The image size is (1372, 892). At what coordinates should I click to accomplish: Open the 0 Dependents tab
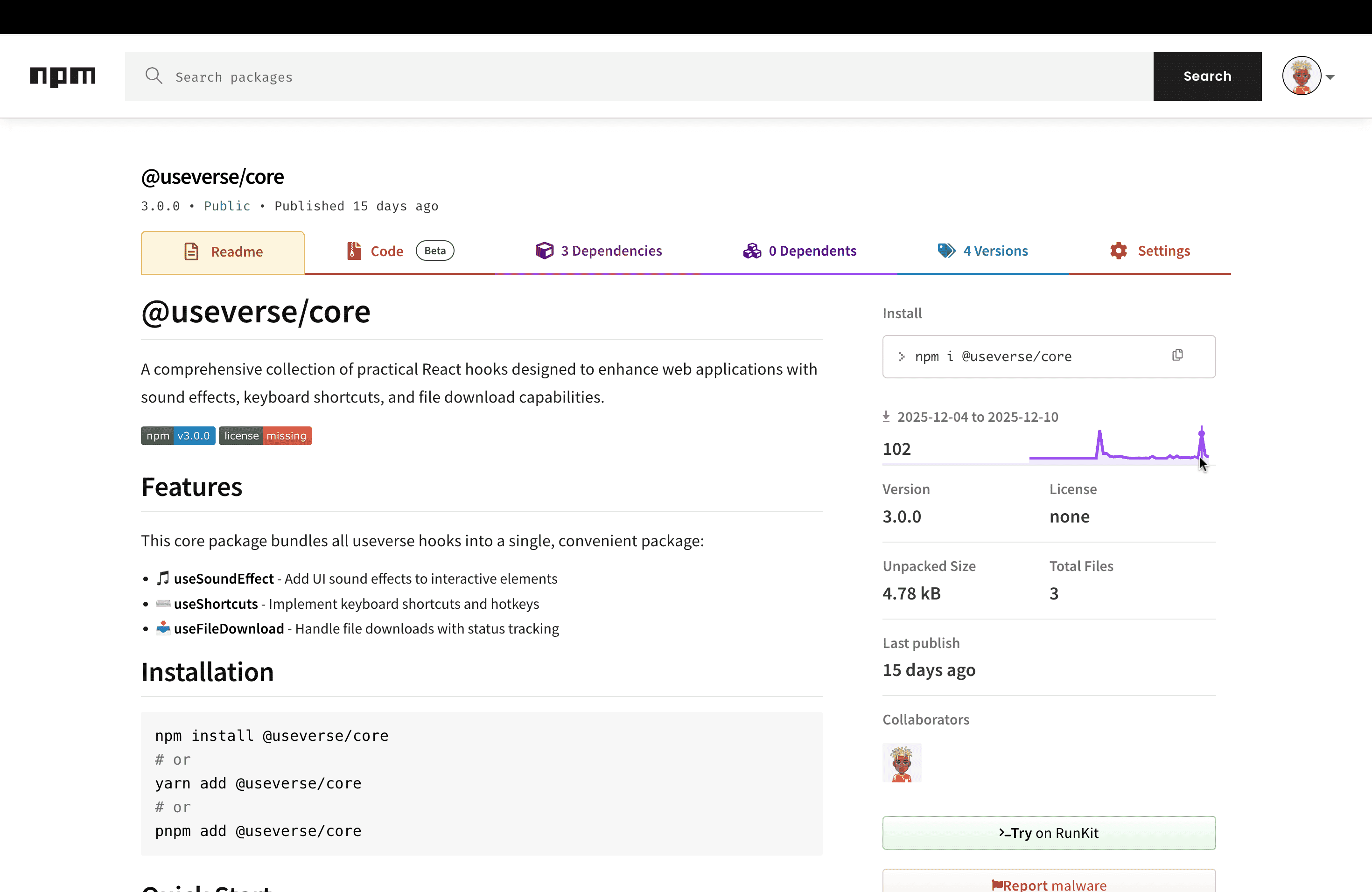click(x=813, y=251)
